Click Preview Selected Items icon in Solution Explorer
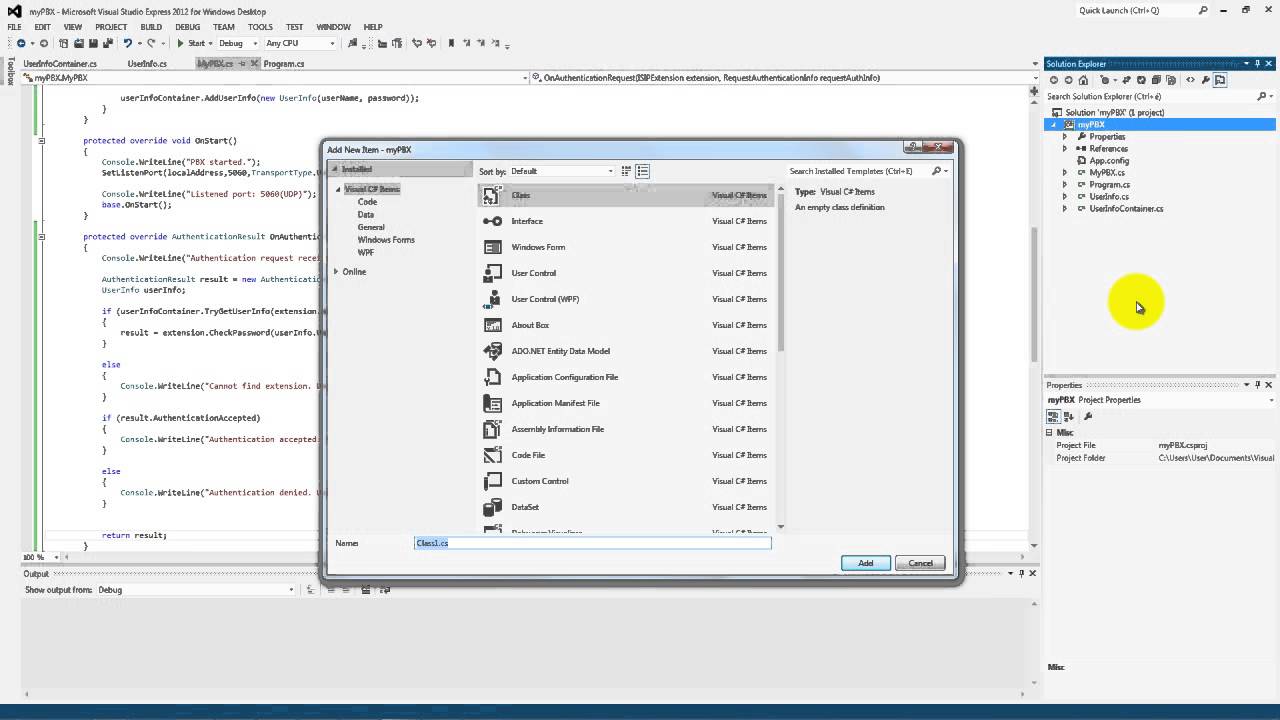Screen dimensions: 1280x720 [1220, 80]
